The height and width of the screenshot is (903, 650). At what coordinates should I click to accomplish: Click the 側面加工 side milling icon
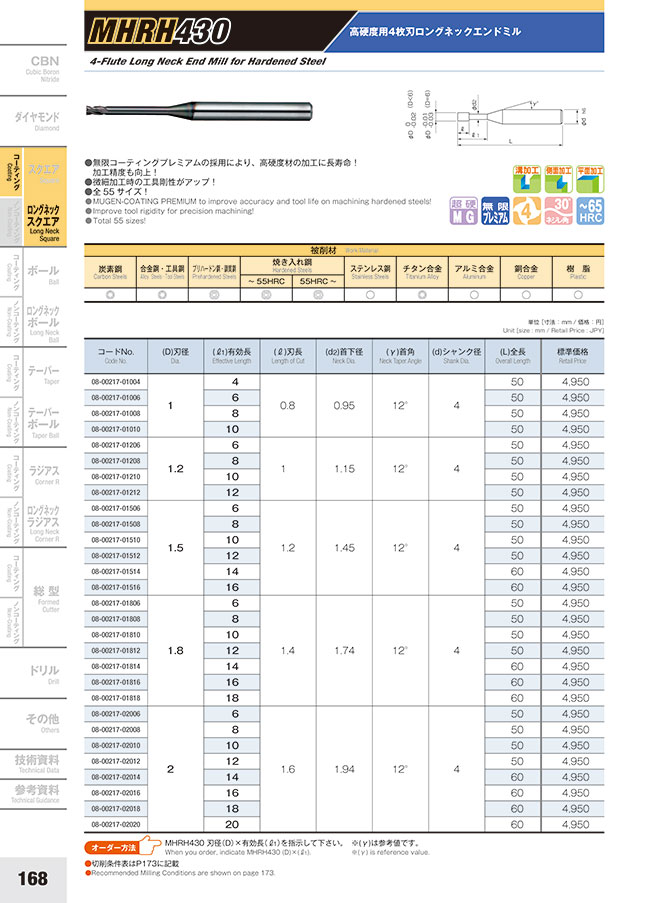point(558,179)
